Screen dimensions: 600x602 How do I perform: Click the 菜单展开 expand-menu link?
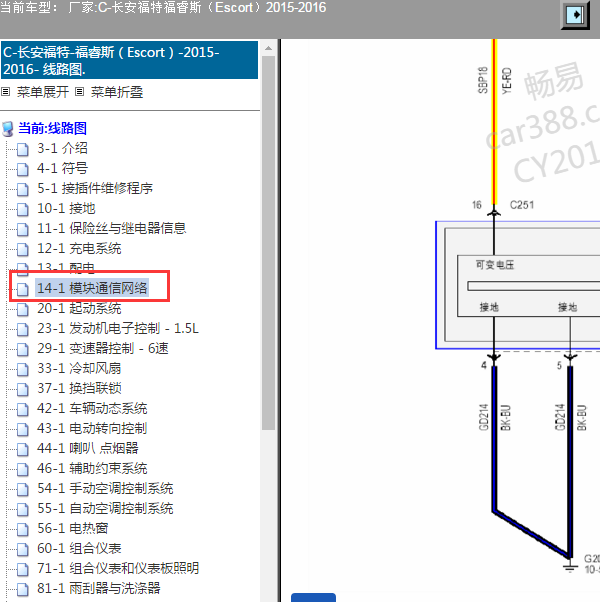point(43,92)
